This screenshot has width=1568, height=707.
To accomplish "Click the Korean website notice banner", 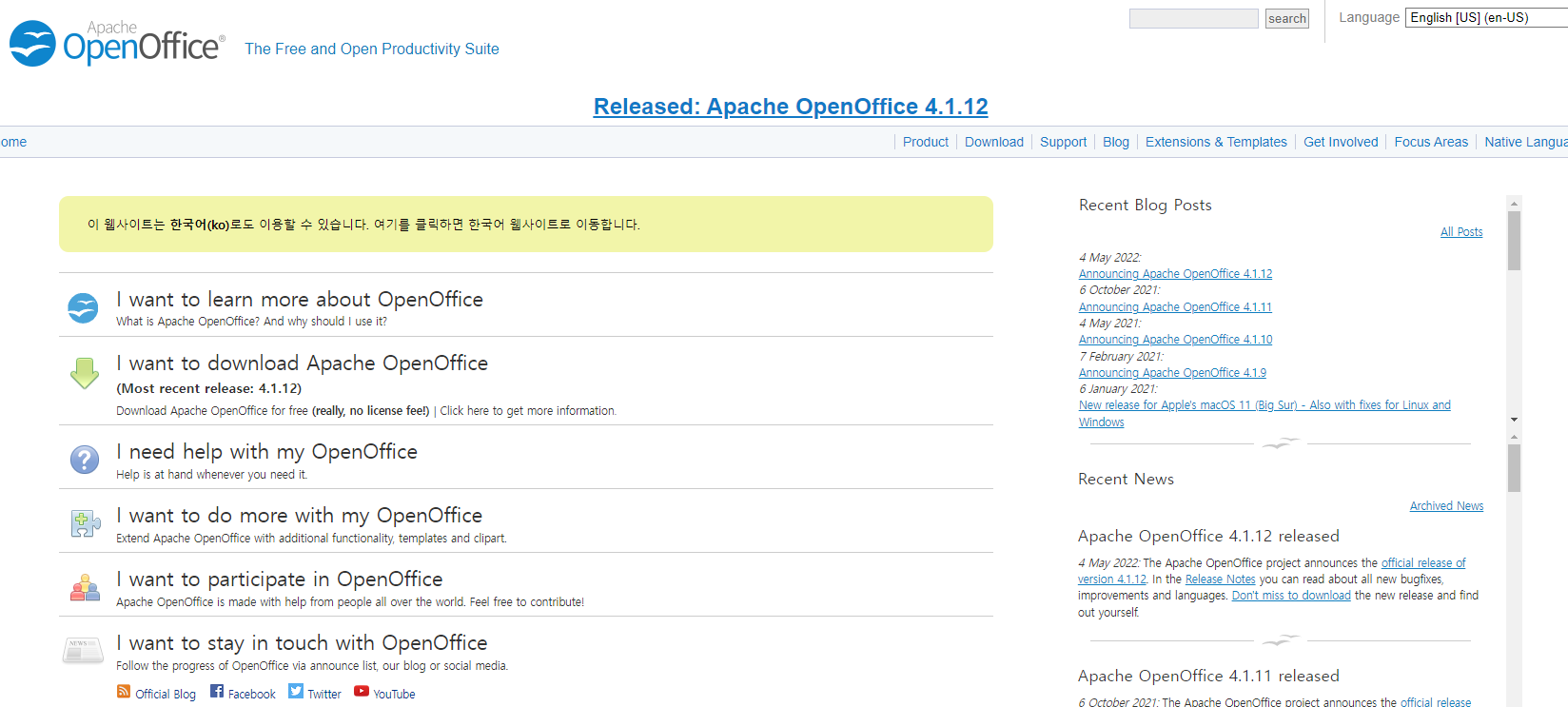I will (x=526, y=225).
